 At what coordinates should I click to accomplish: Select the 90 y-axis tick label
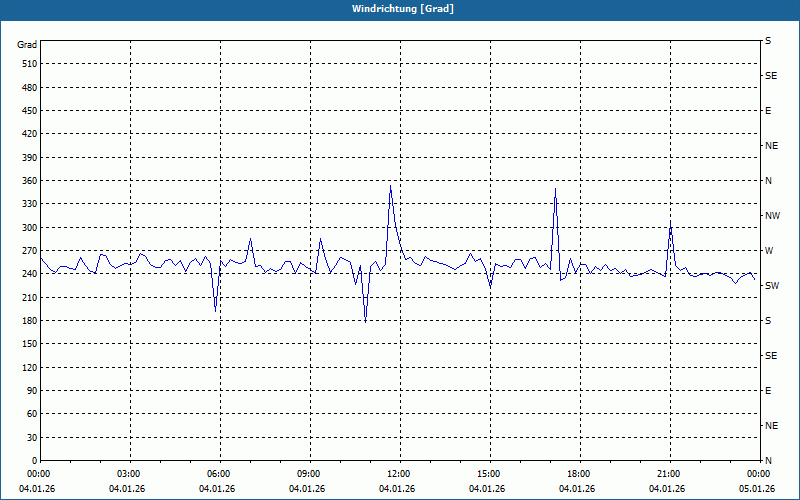32,391
